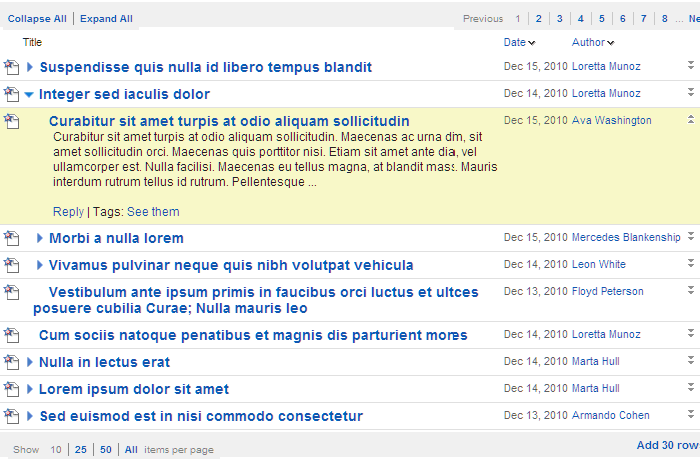Viewport: 700px width, 459px height.
Task: Click Reply under the Curabitur post
Action: pyautogui.click(x=68, y=211)
